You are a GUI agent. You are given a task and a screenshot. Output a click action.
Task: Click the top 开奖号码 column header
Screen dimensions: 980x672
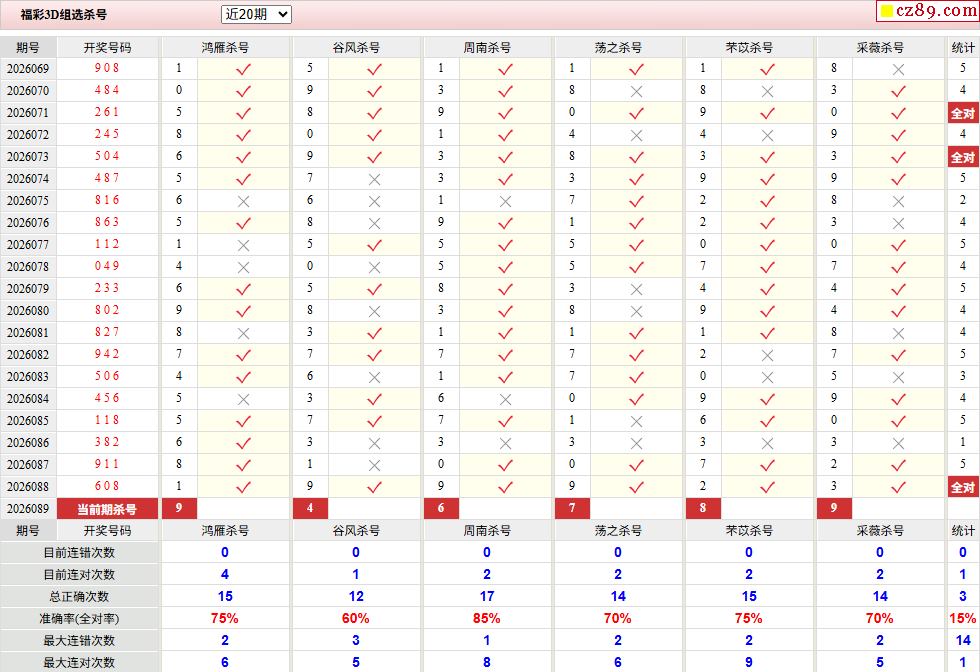click(x=108, y=48)
